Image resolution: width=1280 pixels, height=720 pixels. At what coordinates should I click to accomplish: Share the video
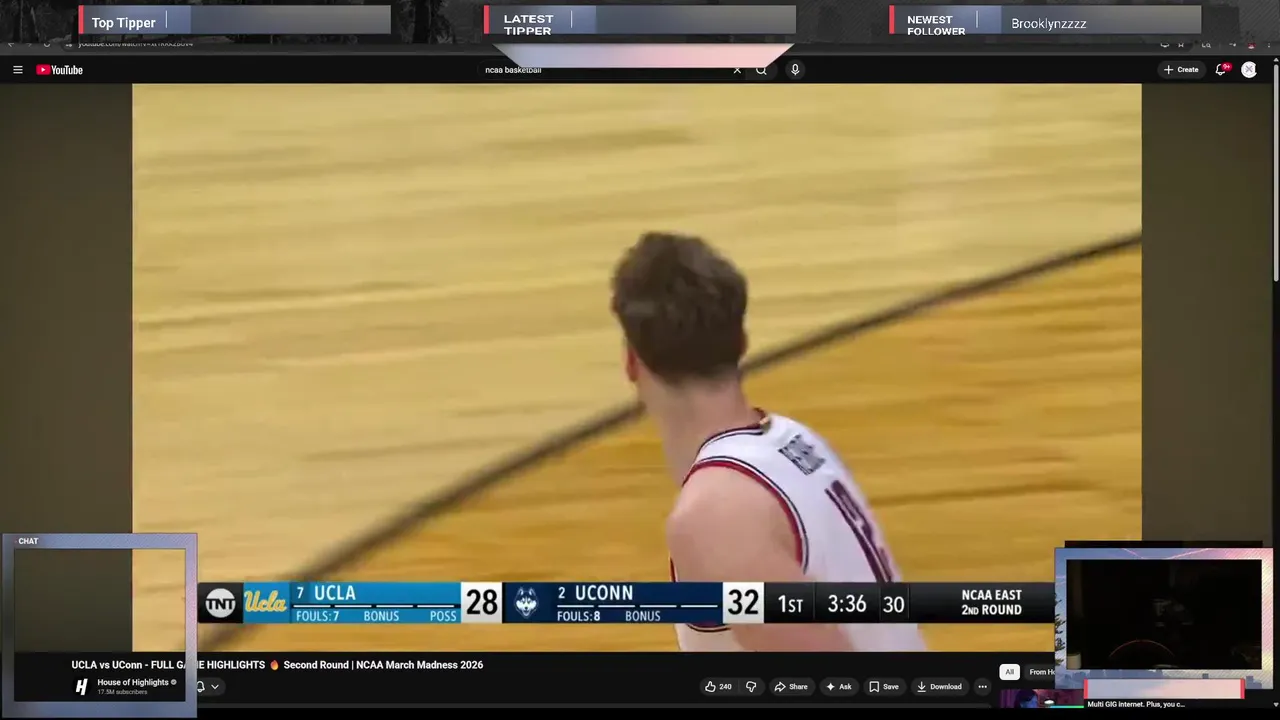791,687
